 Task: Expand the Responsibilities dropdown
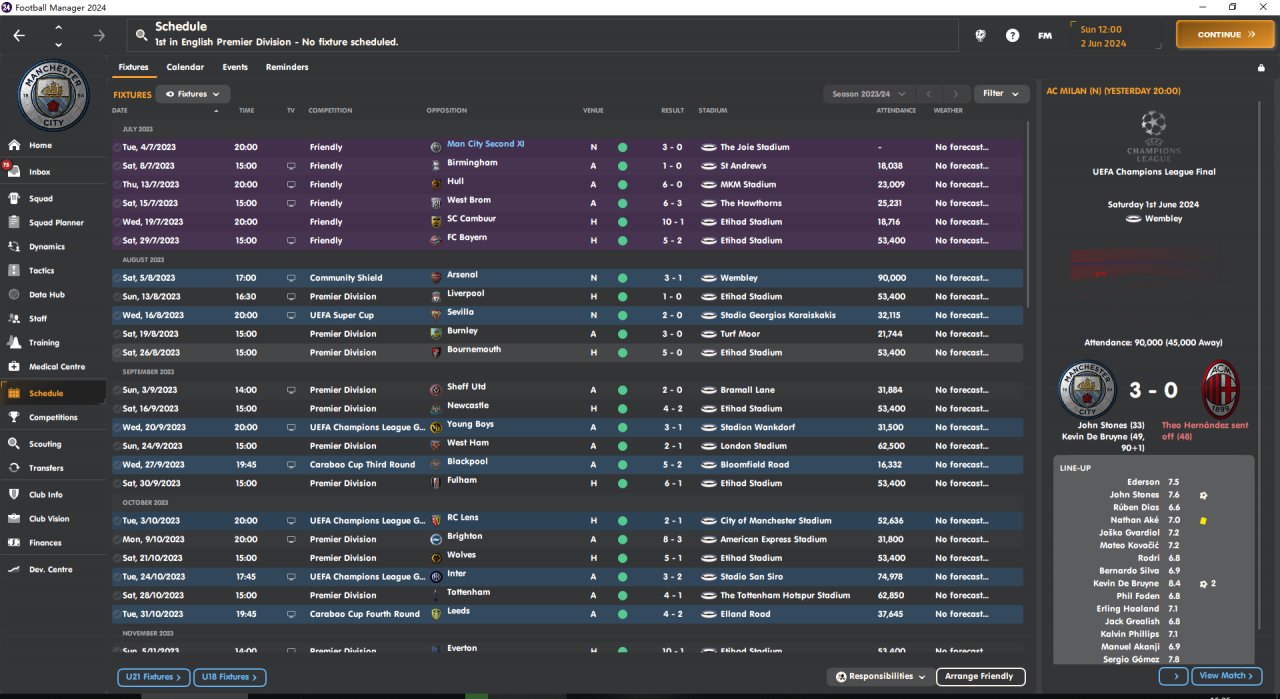tap(880, 677)
